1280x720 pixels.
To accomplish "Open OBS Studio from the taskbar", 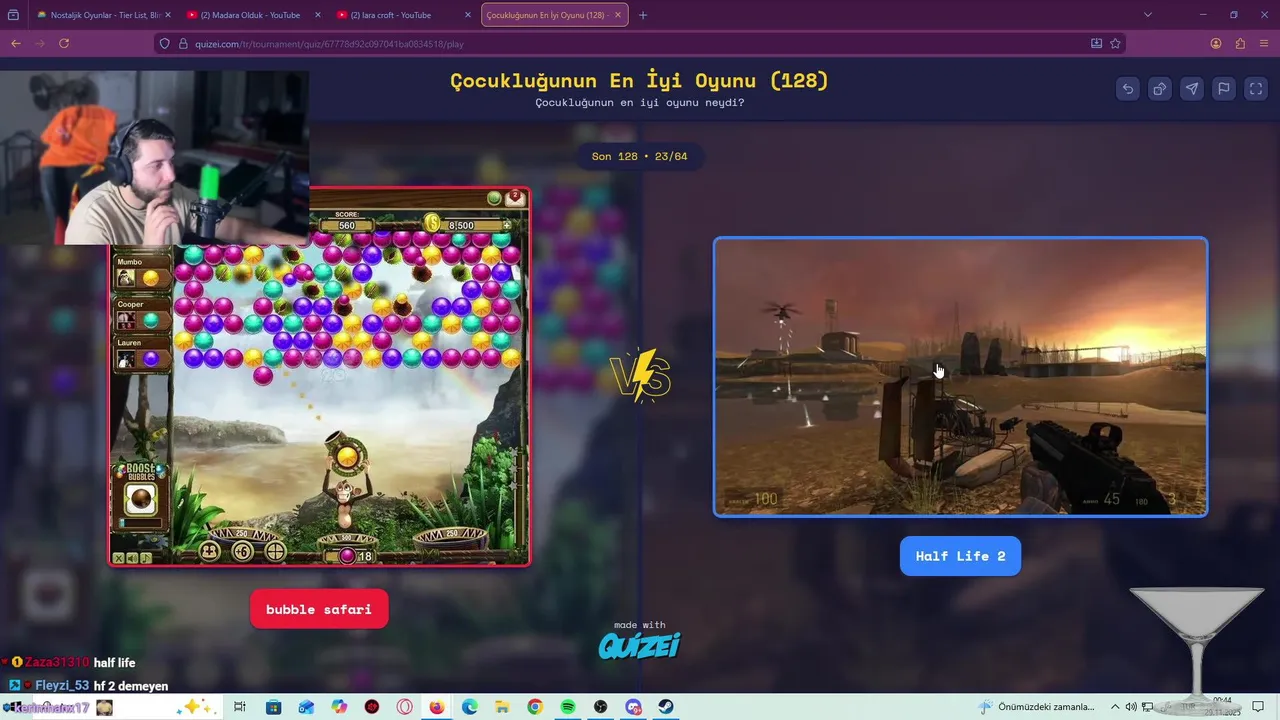I will [600, 707].
